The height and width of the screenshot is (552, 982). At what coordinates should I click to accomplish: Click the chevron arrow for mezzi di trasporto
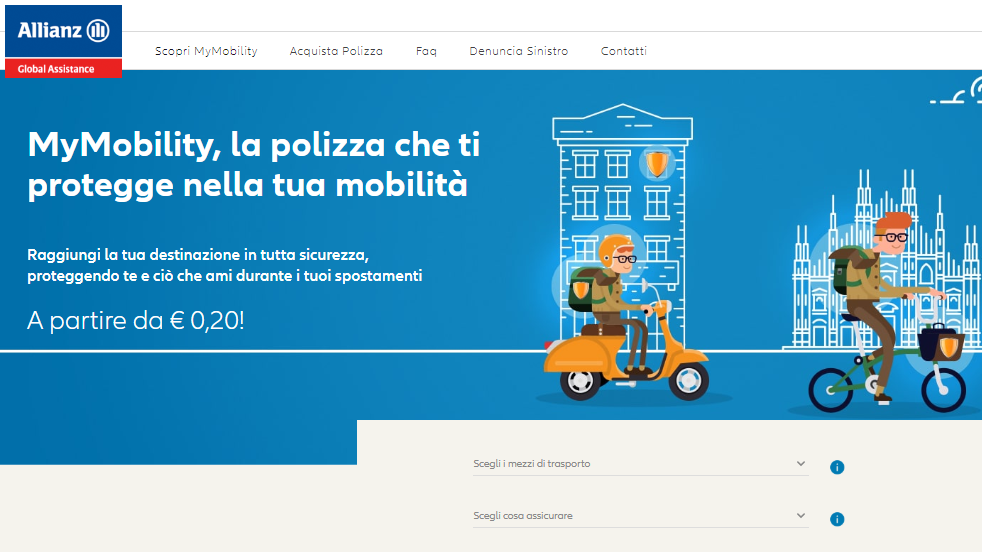click(x=800, y=464)
